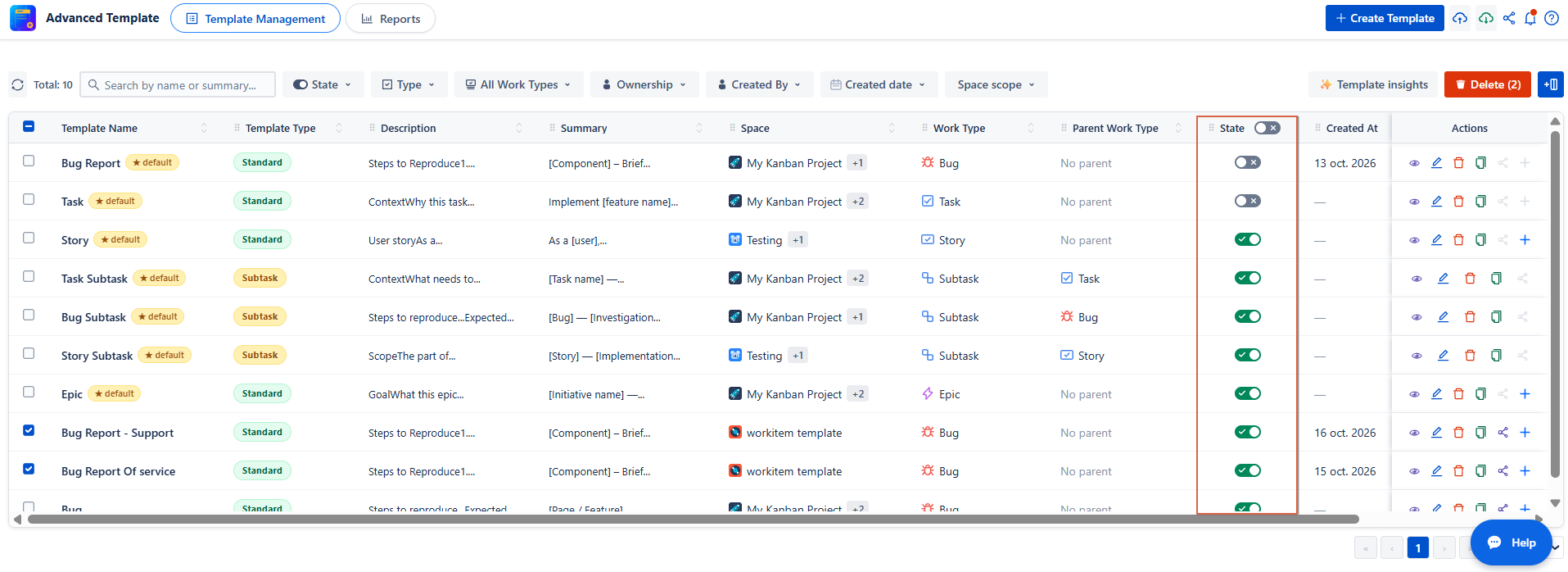Screen dimensions: 1568x572
Task: Enable the Bug Report state toggle
Action: coord(1248,162)
